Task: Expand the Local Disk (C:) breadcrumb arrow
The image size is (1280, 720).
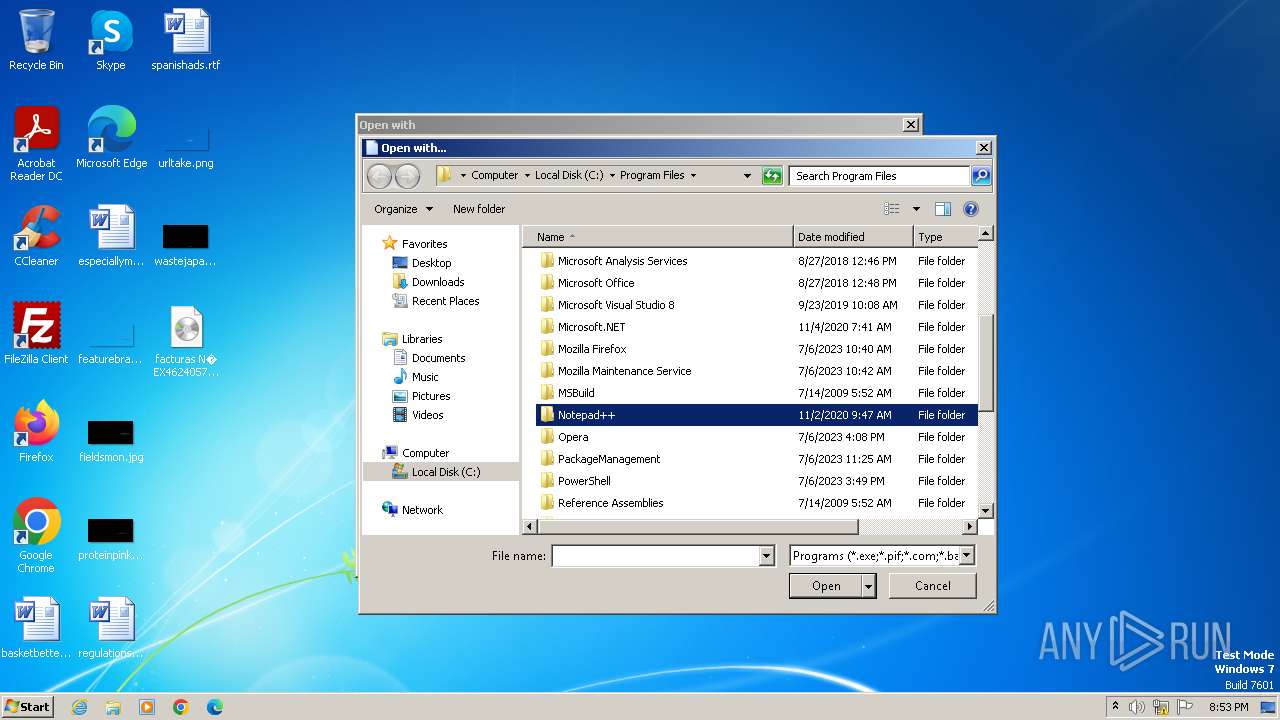Action: [612, 175]
